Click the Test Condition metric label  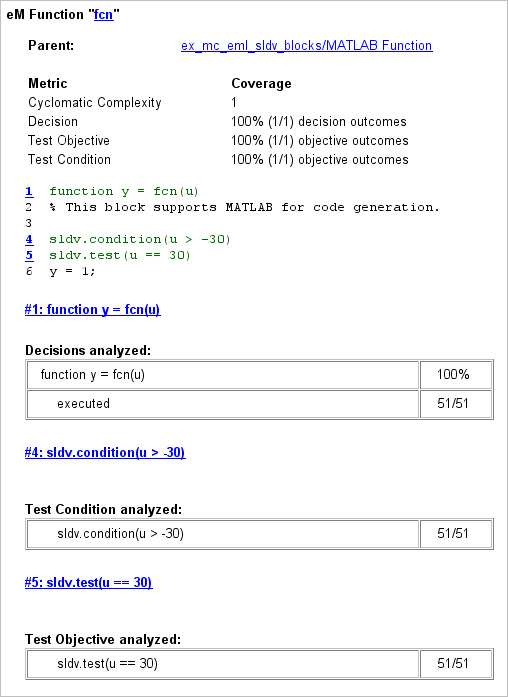(x=69, y=160)
